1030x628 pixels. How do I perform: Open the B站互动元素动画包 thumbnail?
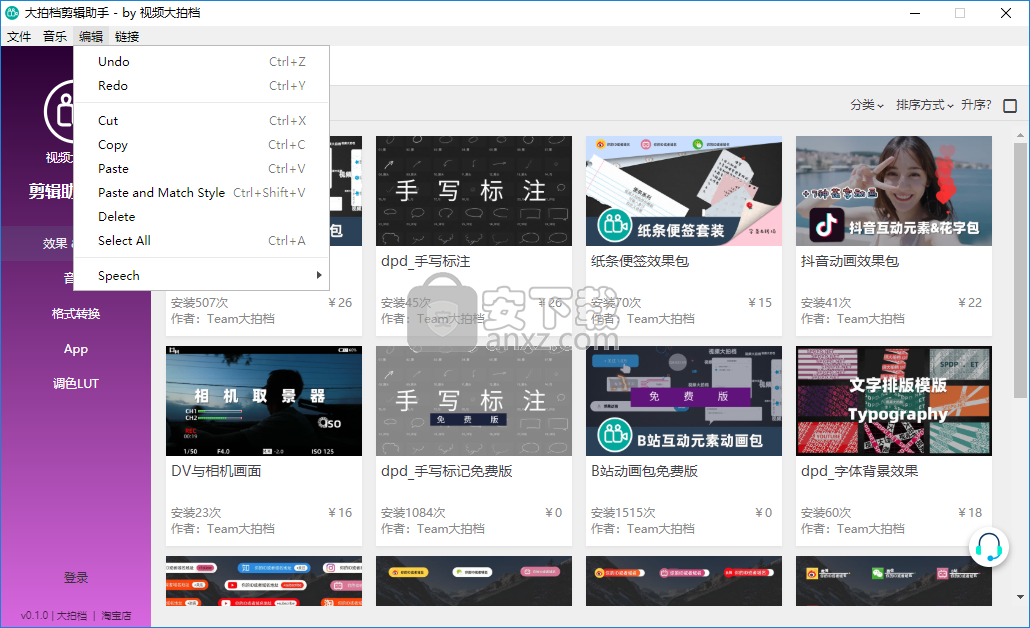pos(684,401)
